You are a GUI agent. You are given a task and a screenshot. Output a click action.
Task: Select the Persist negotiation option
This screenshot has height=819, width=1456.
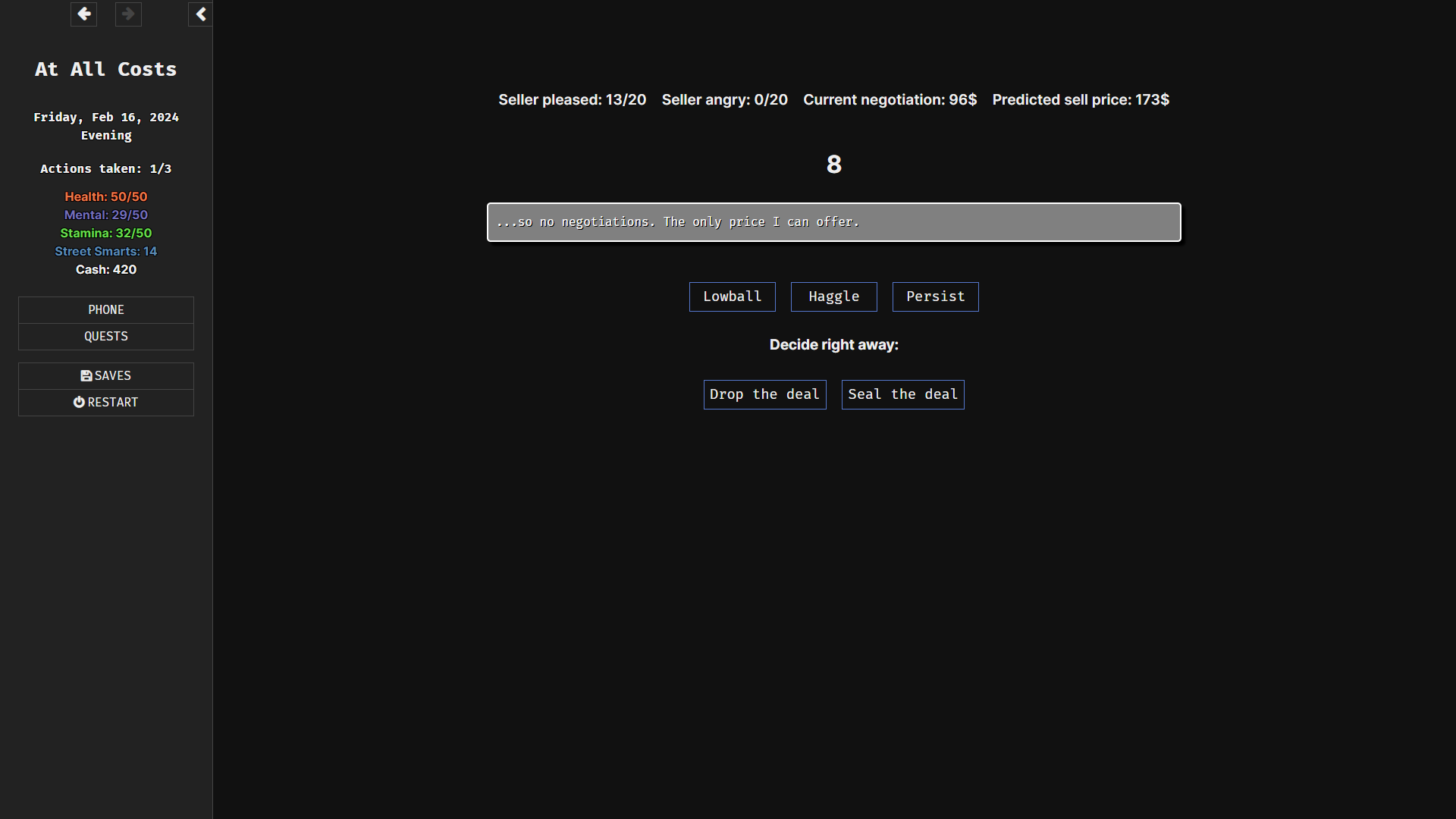click(x=935, y=297)
